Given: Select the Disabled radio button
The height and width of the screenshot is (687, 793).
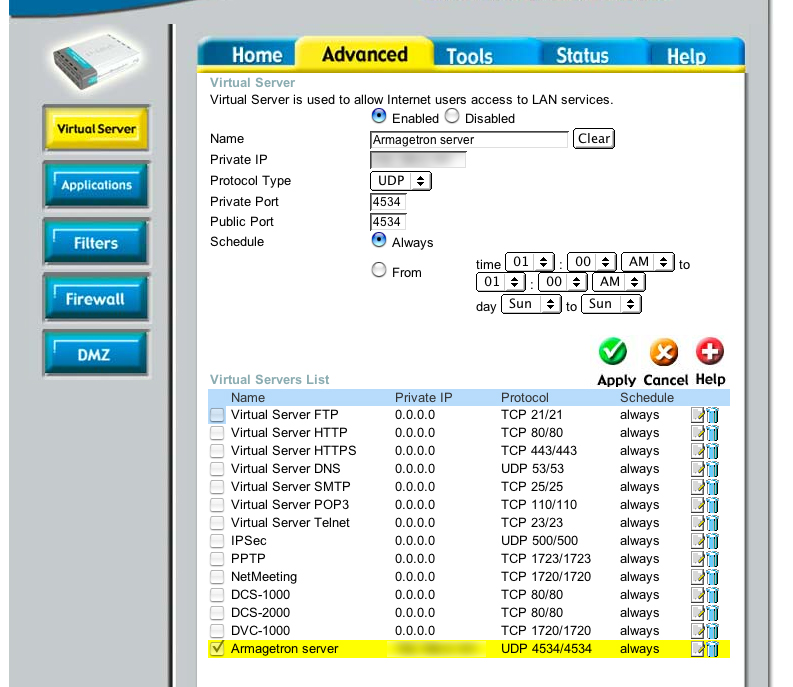Looking at the screenshot, I should pos(452,117).
